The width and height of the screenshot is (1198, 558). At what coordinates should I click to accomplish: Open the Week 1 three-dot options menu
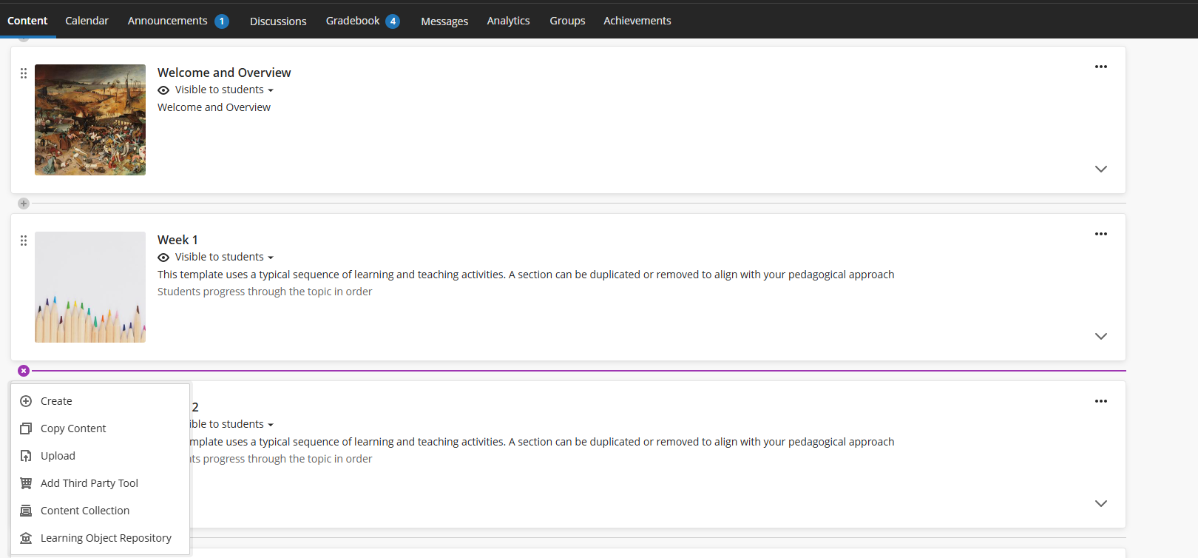(1100, 234)
